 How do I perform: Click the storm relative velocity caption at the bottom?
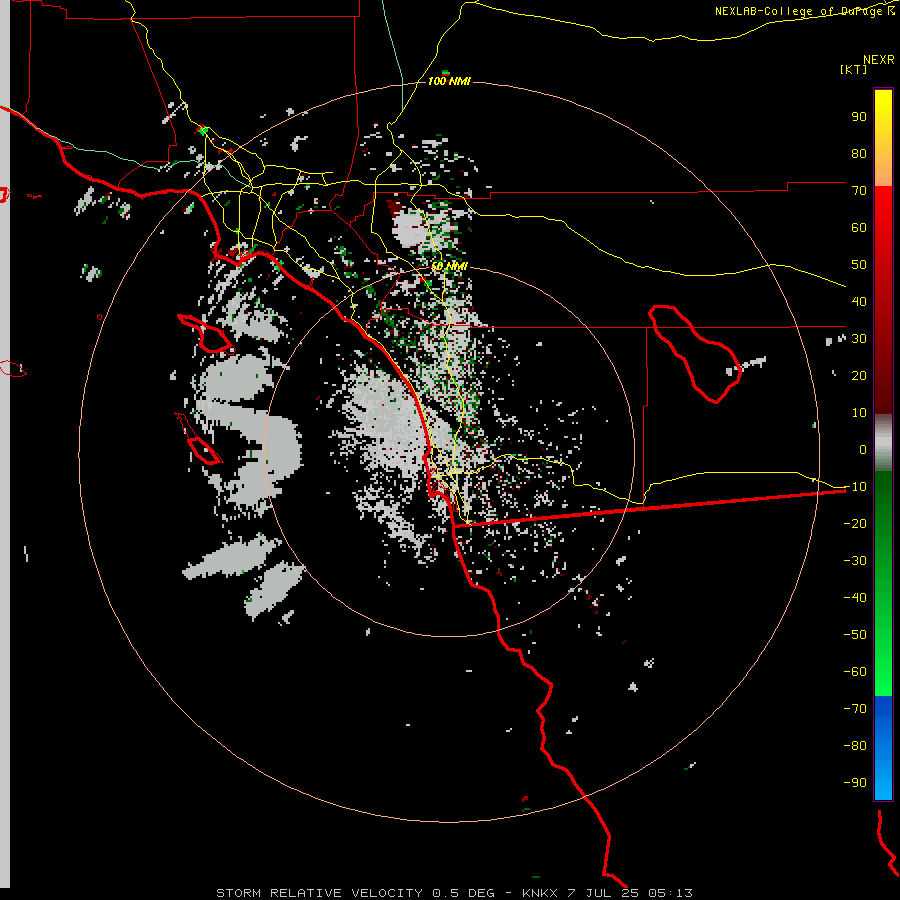454,893
